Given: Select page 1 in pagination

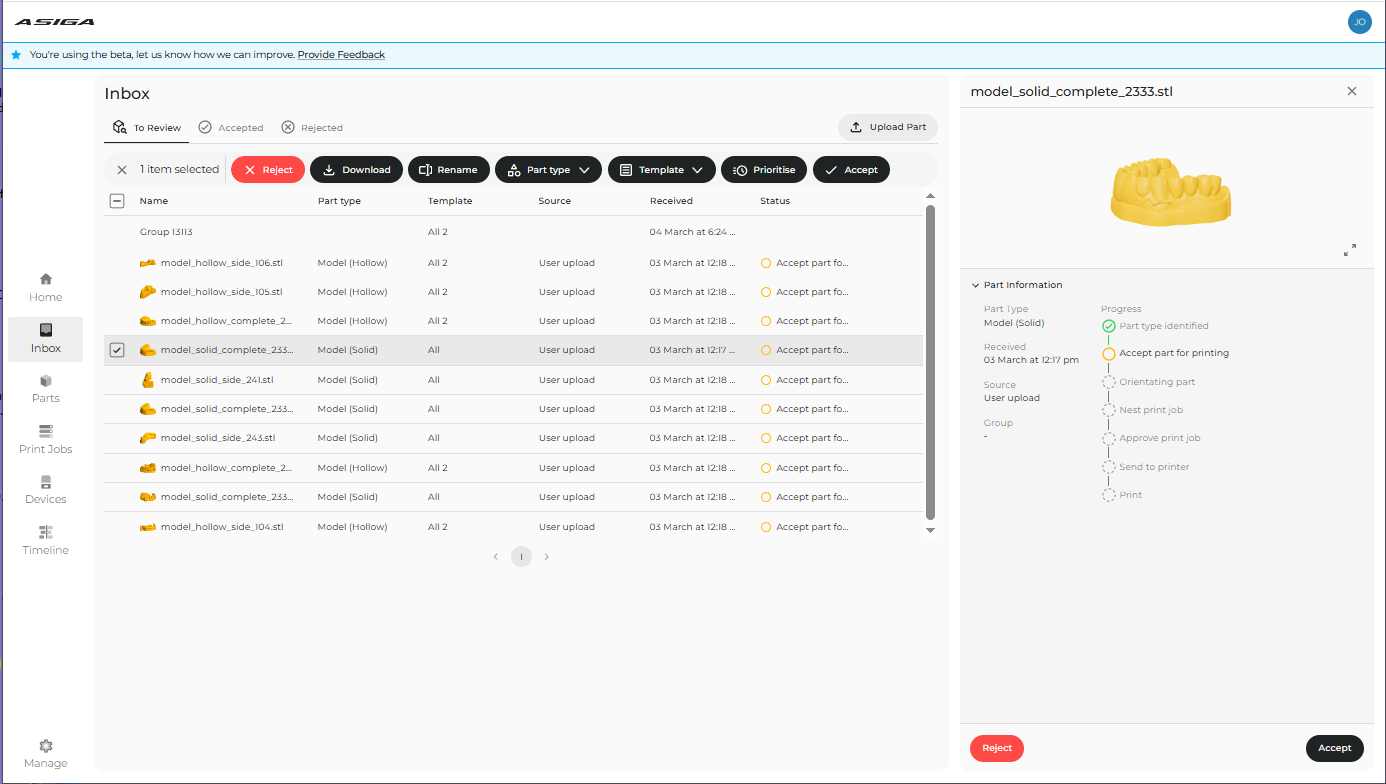Looking at the screenshot, I should (x=521, y=557).
